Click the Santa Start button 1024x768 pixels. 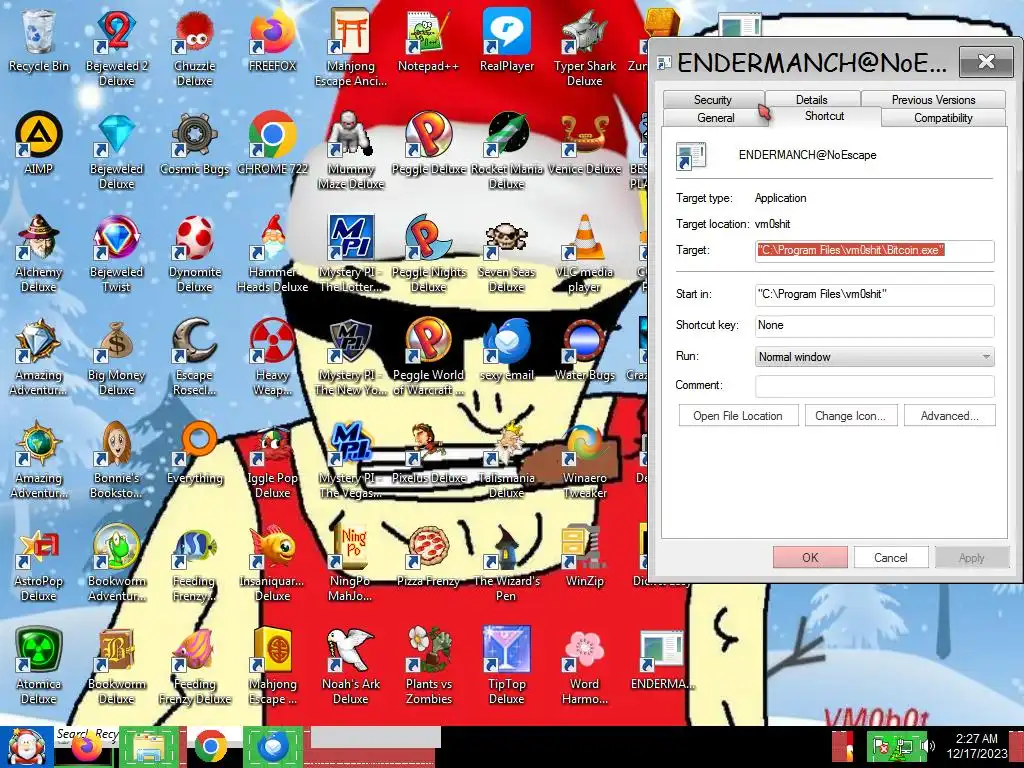click(x=26, y=746)
